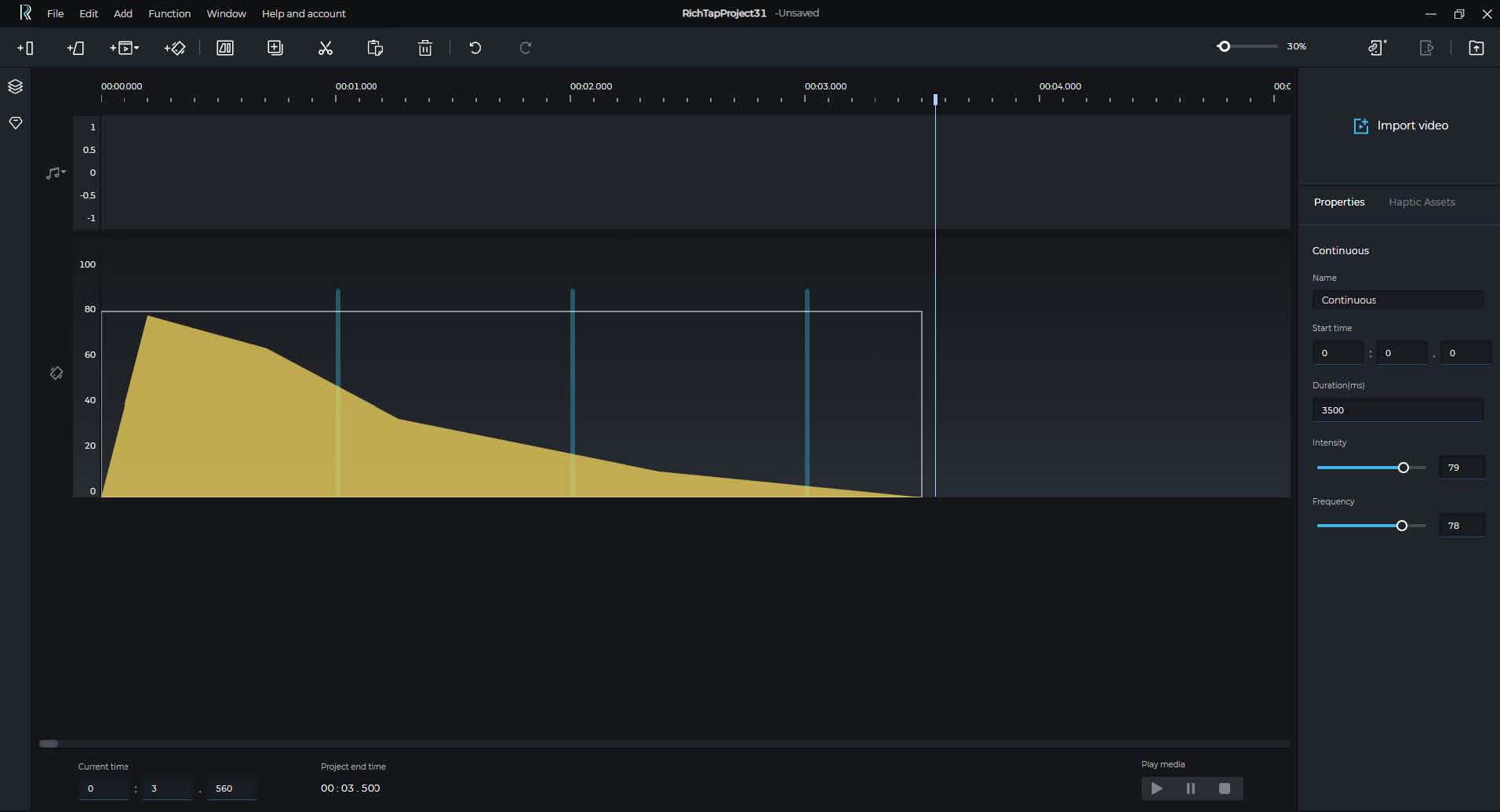Paste the copied haptic event
This screenshot has width=1500, height=812.
(x=374, y=48)
